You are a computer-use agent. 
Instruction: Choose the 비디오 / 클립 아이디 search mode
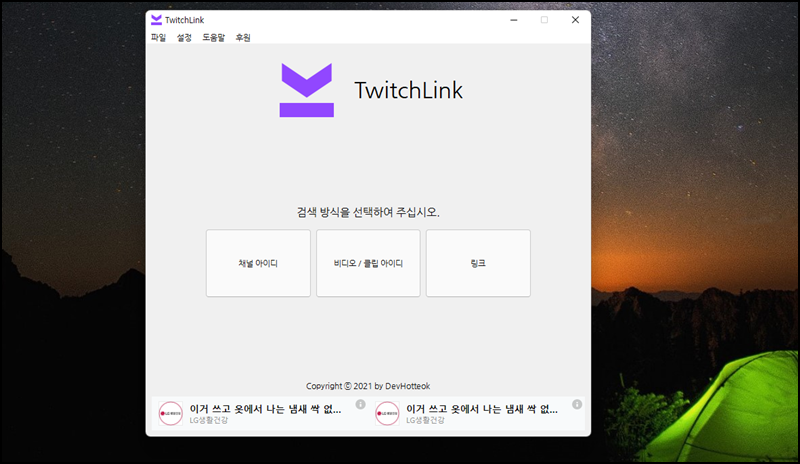point(368,263)
